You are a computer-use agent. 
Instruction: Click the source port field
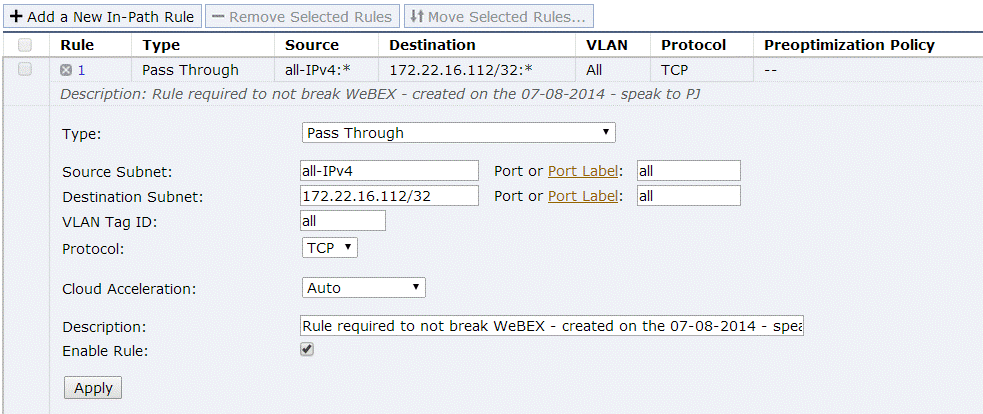click(688, 171)
